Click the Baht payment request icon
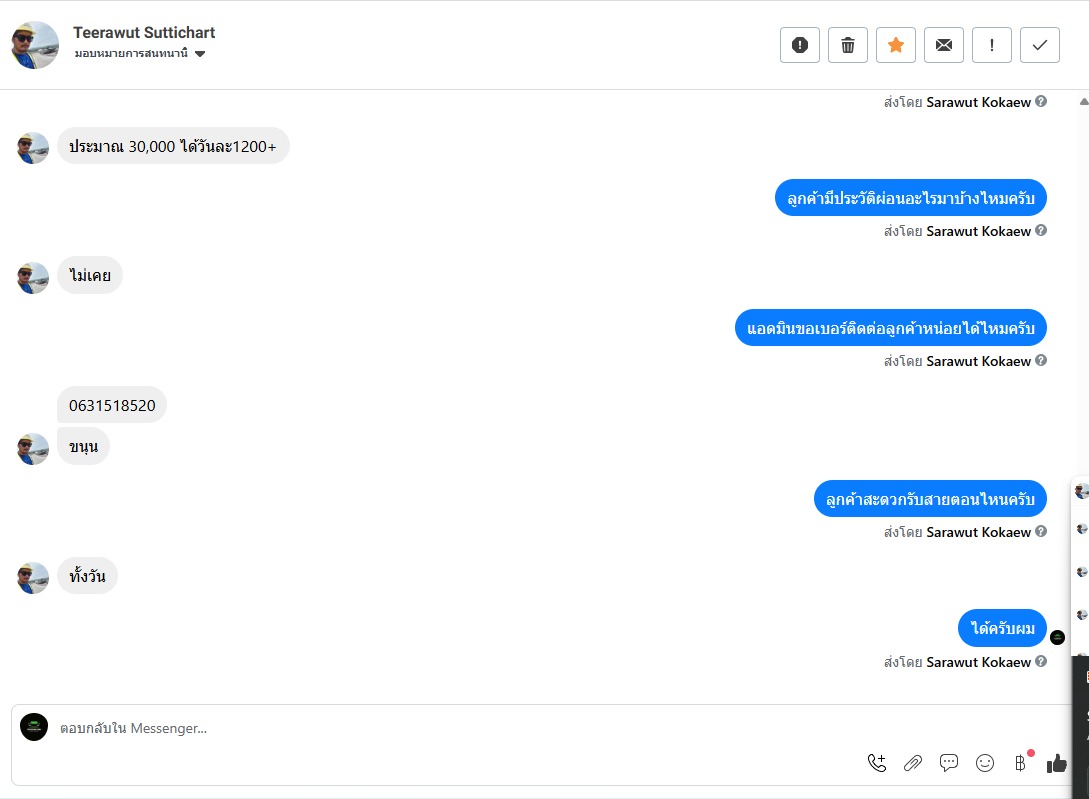The height and width of the screenshot is (799, 1089). (1020, 763)
